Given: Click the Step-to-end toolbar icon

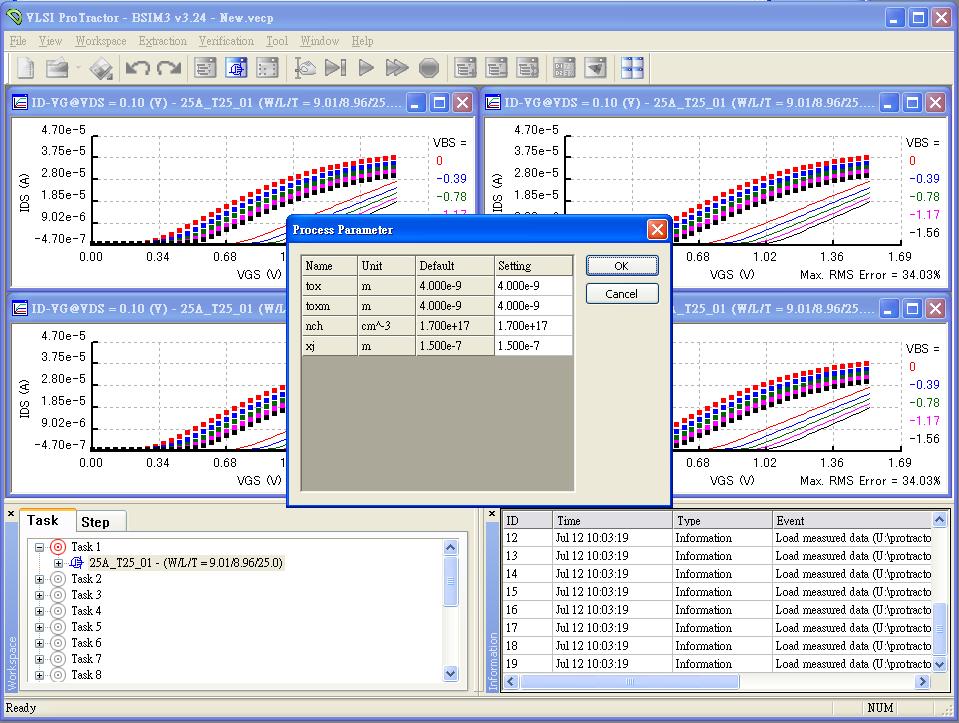Looking at the screenshot, I should [336, 68].
